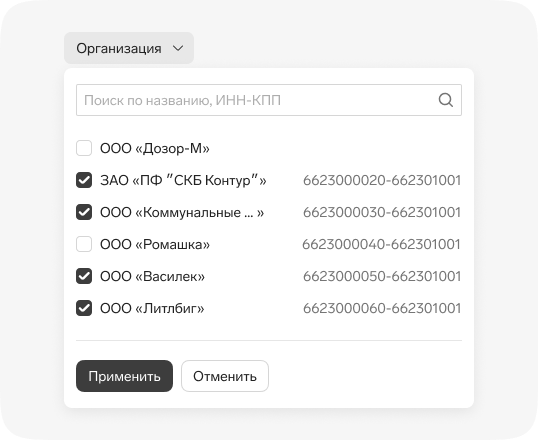538x440 pixels.
Task: Uncheck the ООО «Василек» checkbox
Action: pos(84,276)
